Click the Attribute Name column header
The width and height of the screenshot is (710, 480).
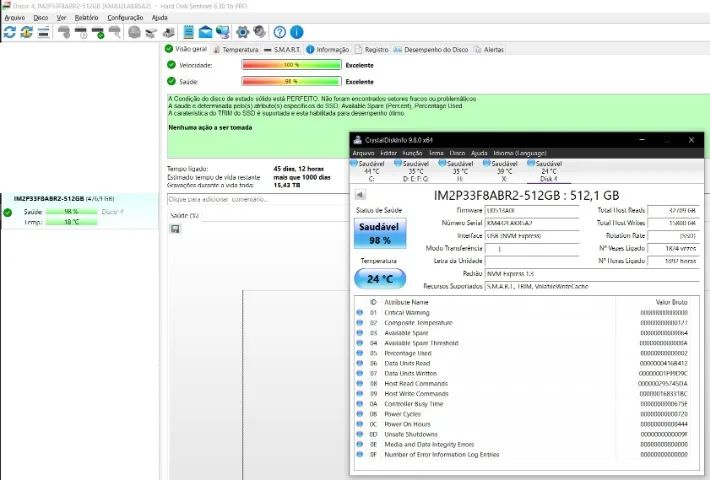tap(406, 302)
